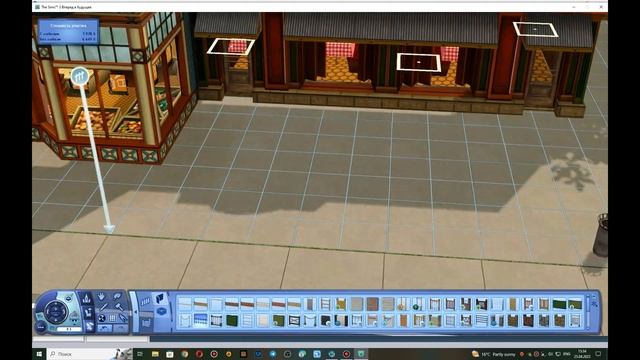640x360 pixels.
Task: Open the Windows Start menu
Action: click(39, 354)
